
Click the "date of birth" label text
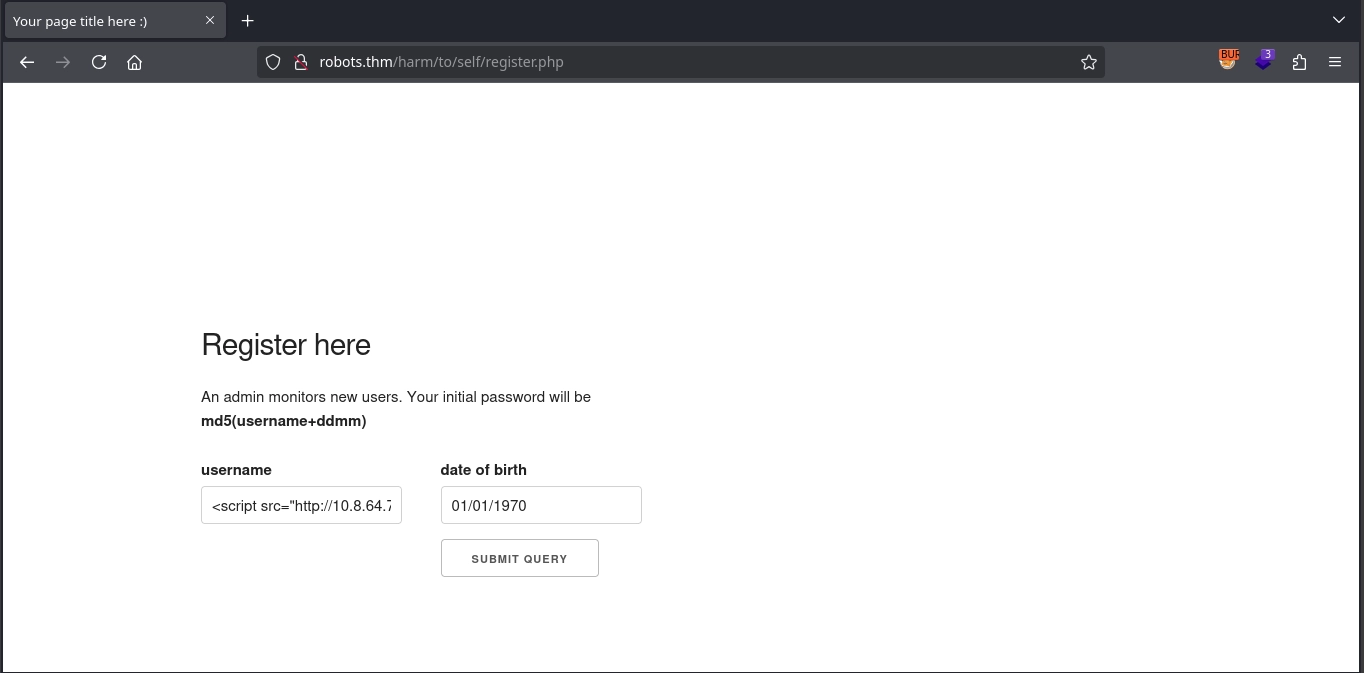(483, 470)
